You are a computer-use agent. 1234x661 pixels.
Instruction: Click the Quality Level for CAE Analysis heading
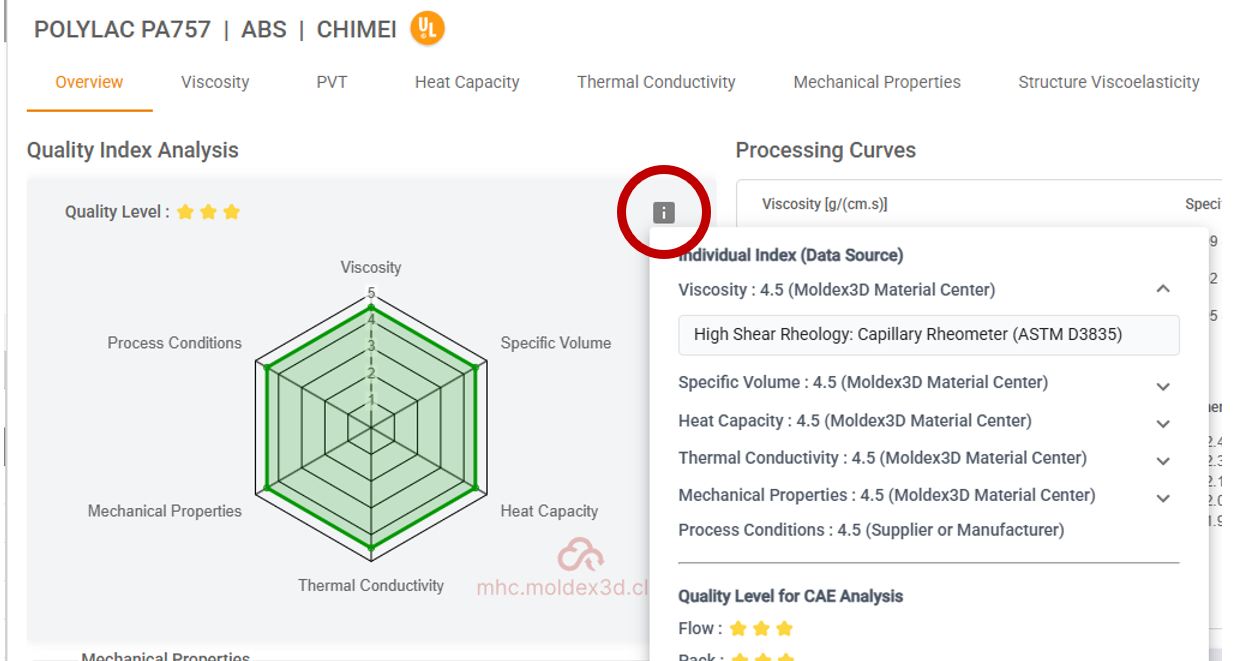click(790, 596)
